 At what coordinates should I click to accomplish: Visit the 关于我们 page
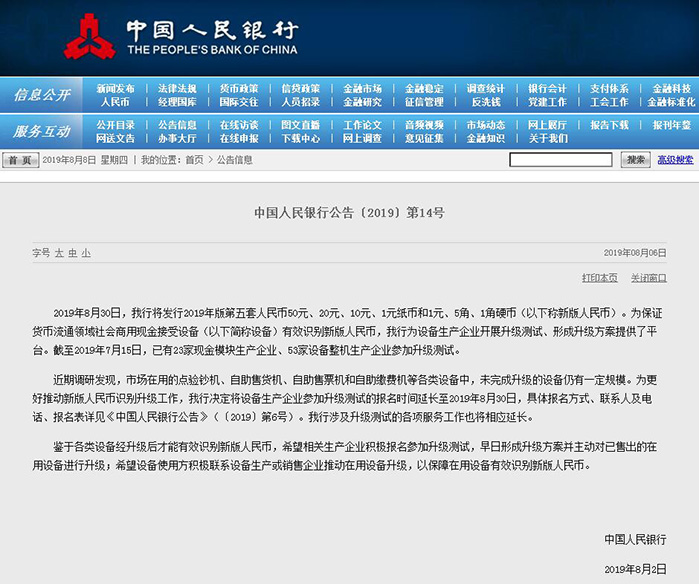(548, 139)
